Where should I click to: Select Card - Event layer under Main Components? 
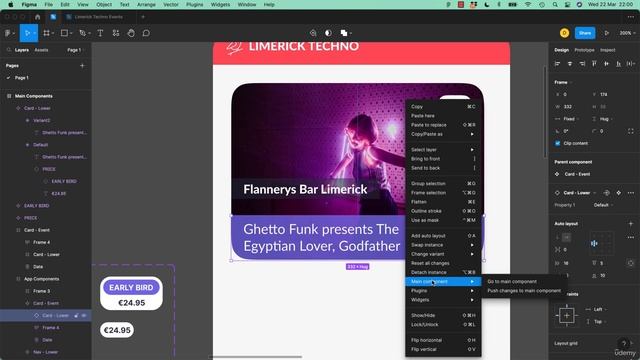37,230
